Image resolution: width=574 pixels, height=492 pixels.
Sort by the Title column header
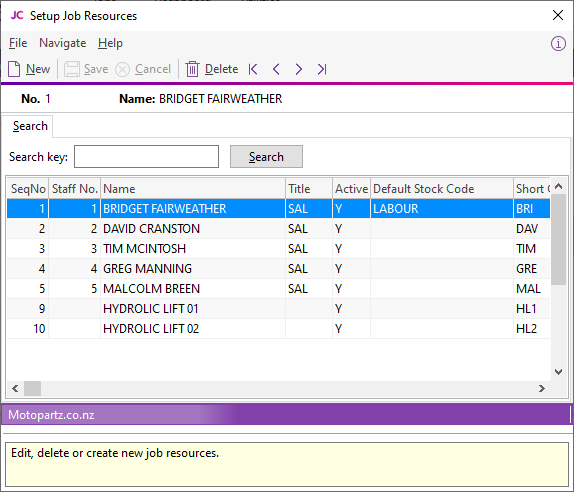[x=309, y=189]
